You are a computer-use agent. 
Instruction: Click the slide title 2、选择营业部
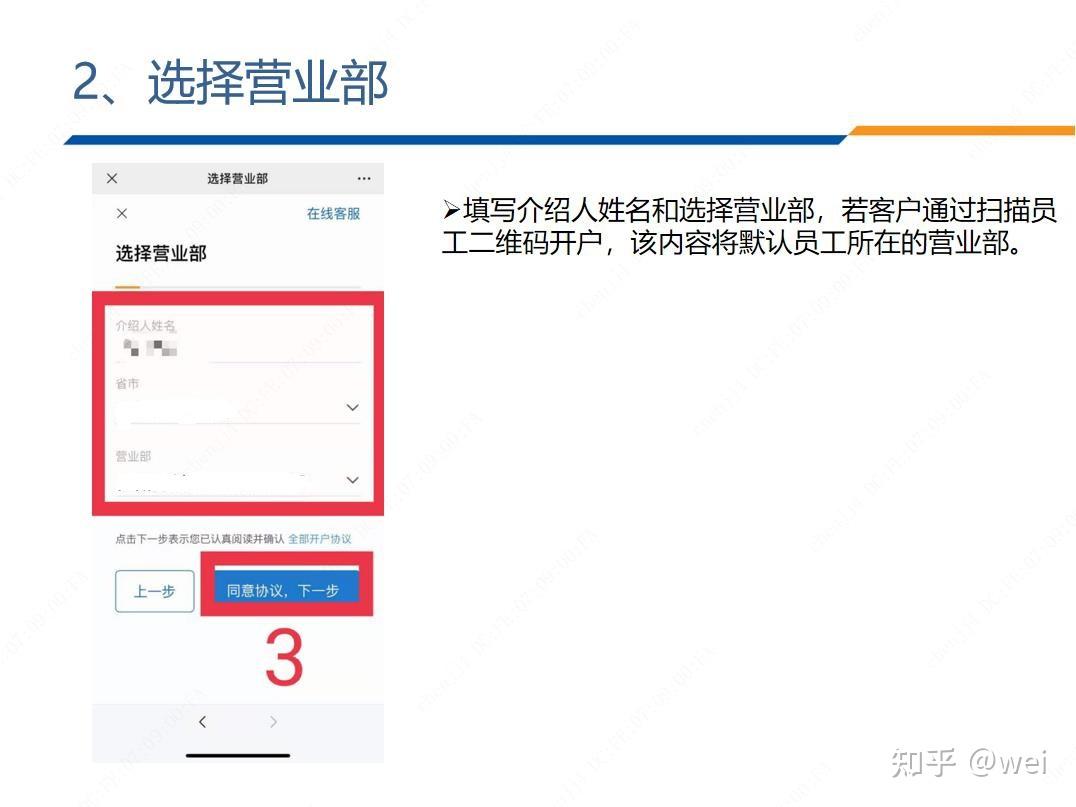[x=231, y=82]
